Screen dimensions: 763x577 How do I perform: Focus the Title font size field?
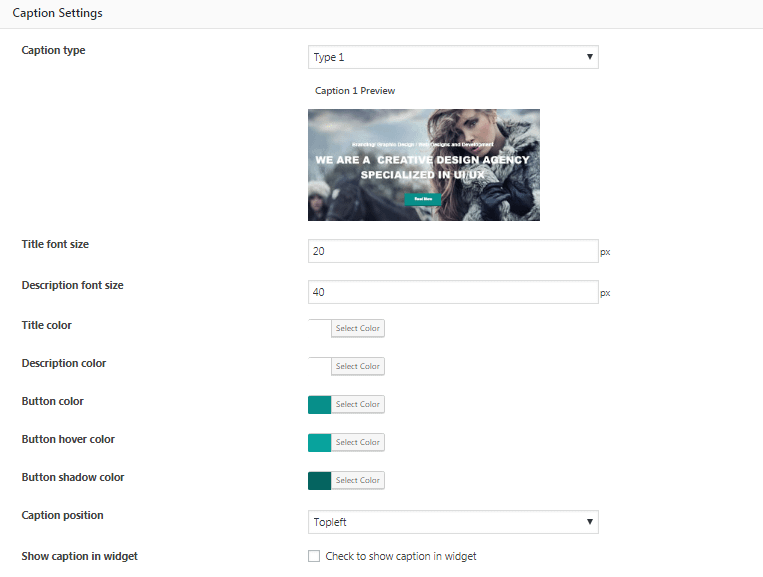453,251
